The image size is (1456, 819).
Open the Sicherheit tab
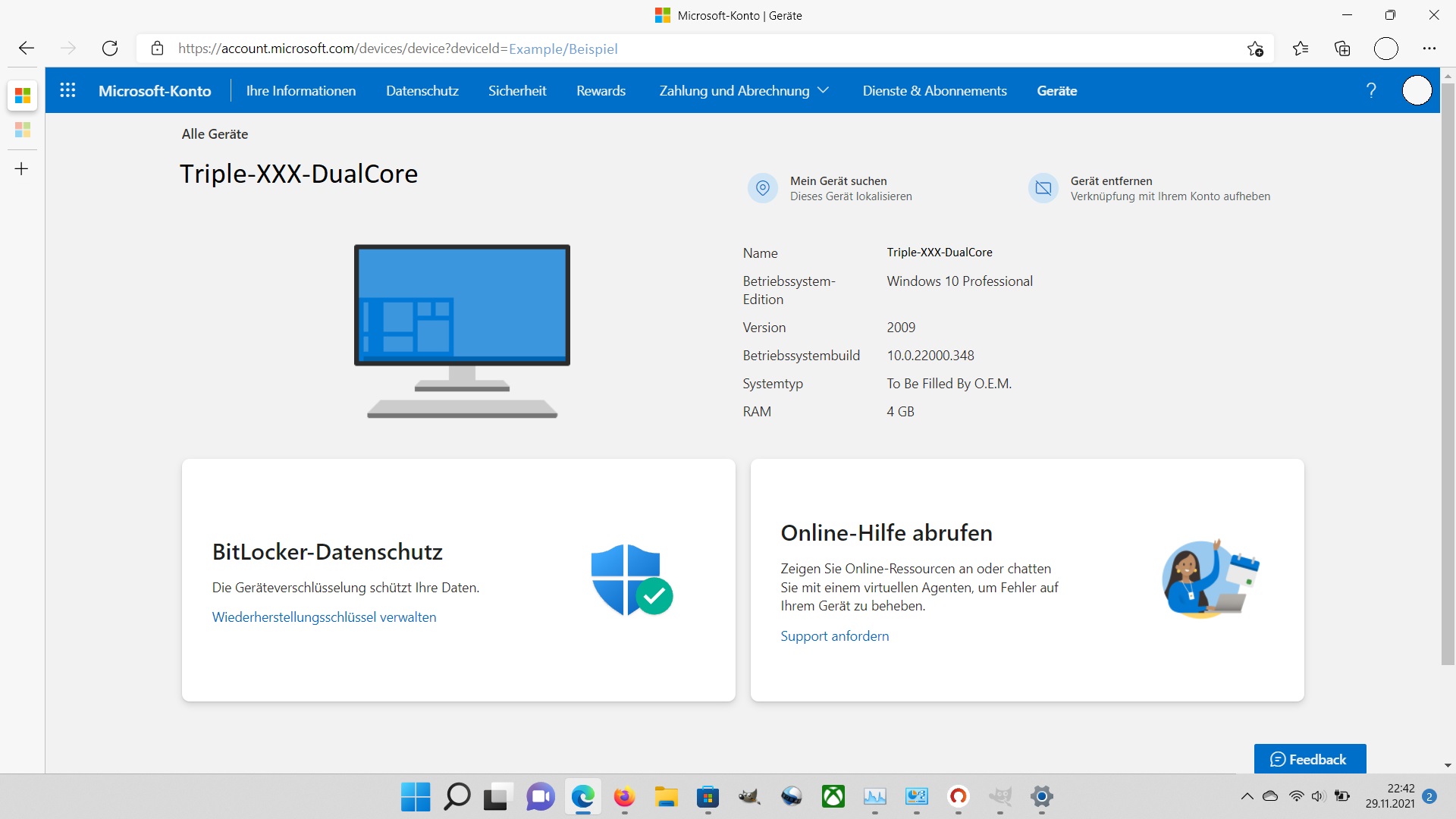pyautogui.click(x=517, y=90)
